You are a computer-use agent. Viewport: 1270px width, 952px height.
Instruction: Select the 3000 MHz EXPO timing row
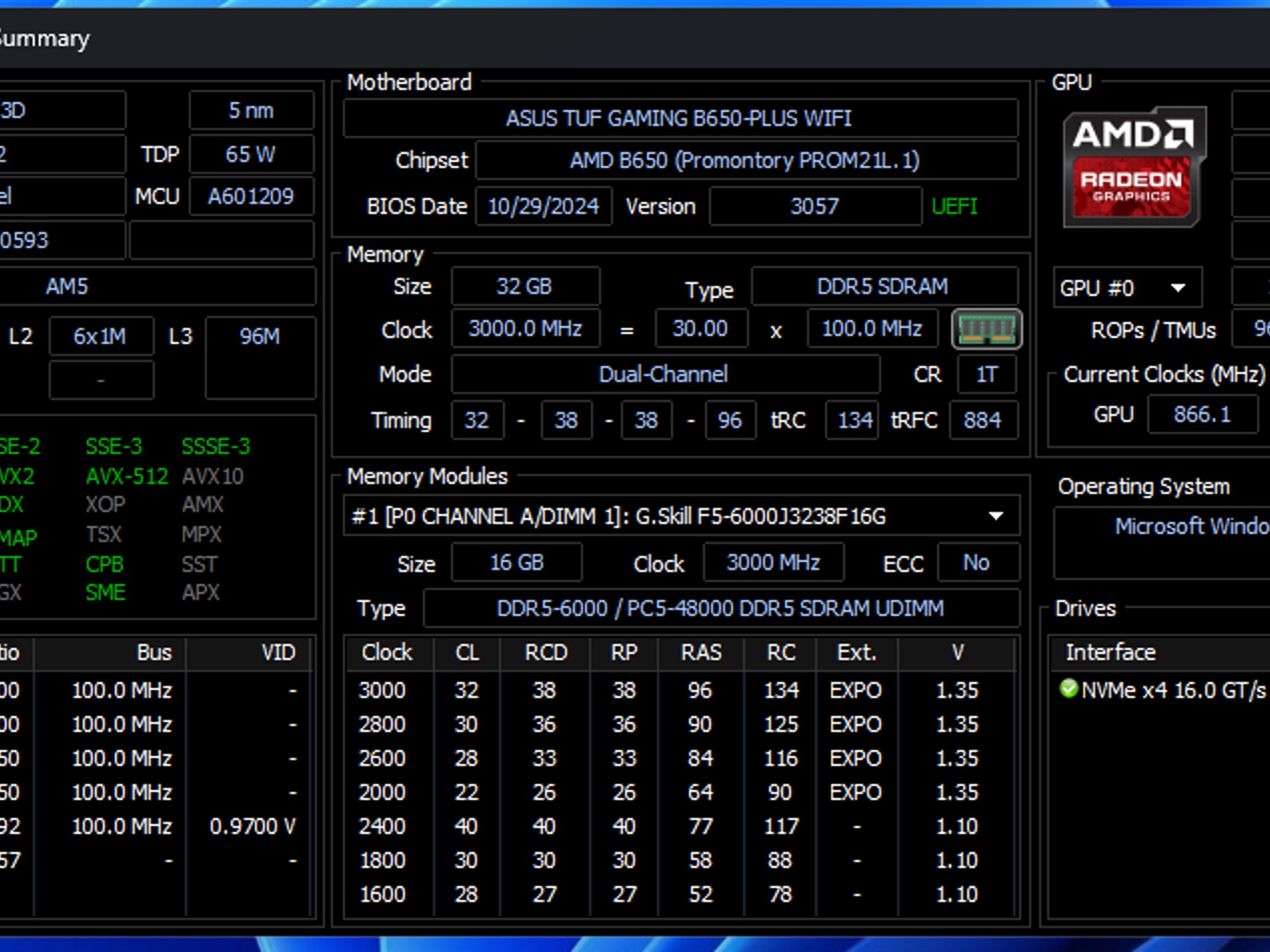(x=680, y=690)
